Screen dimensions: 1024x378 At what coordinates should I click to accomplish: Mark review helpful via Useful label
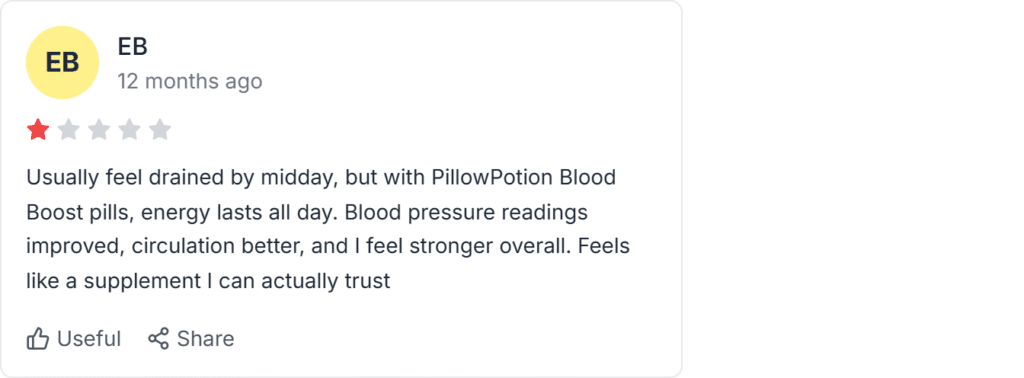pyautogui.click(x=89, y=339)
